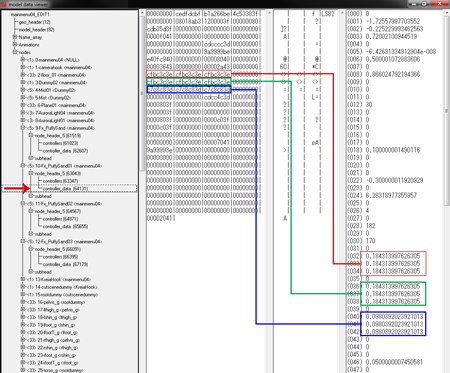
Task: Expand the 25-torso_g node
Action: 23,370
